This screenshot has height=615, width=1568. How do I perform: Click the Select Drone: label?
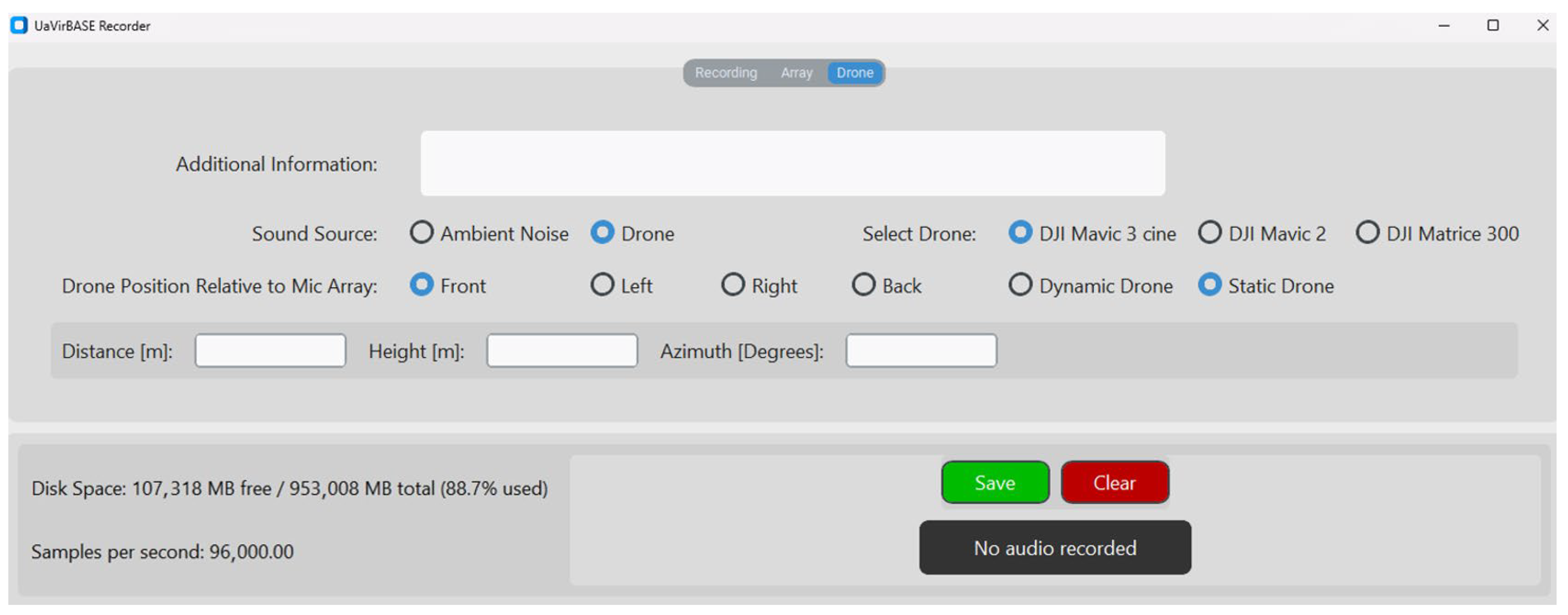[919, 234]
